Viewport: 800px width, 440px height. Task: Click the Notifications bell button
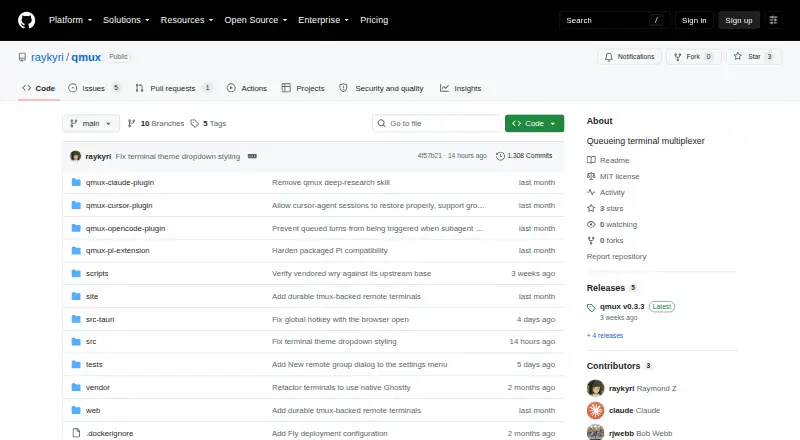point(630,57)
